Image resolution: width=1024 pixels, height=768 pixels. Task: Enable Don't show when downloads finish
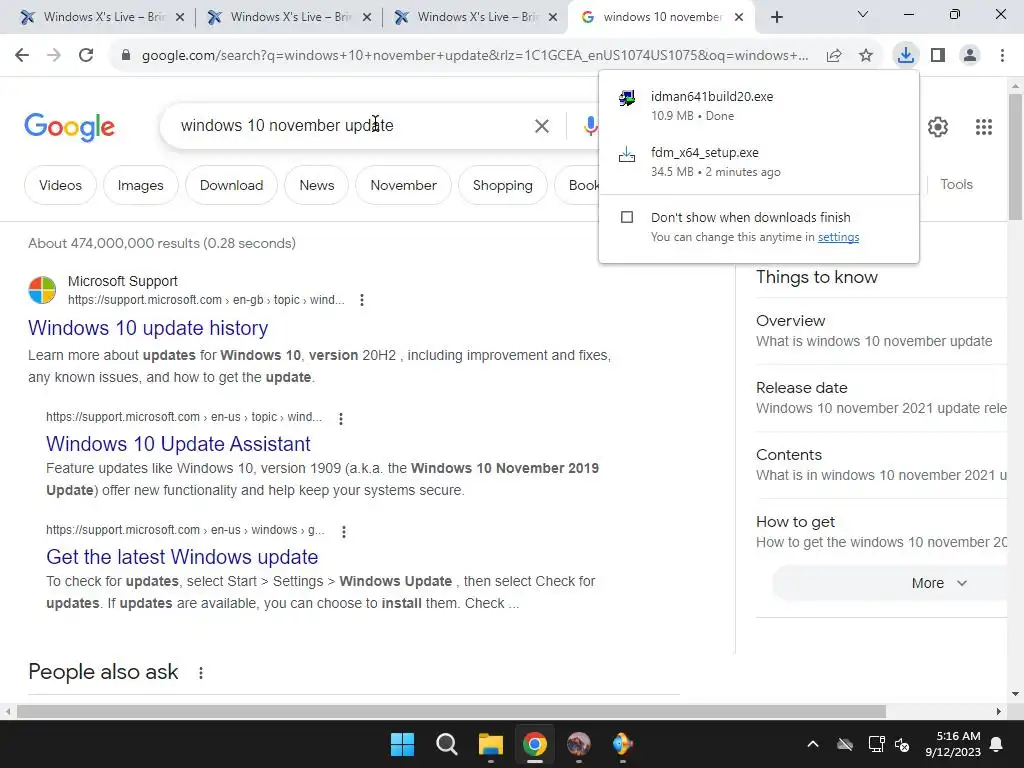pyautogui.click(x=627, y=217)
